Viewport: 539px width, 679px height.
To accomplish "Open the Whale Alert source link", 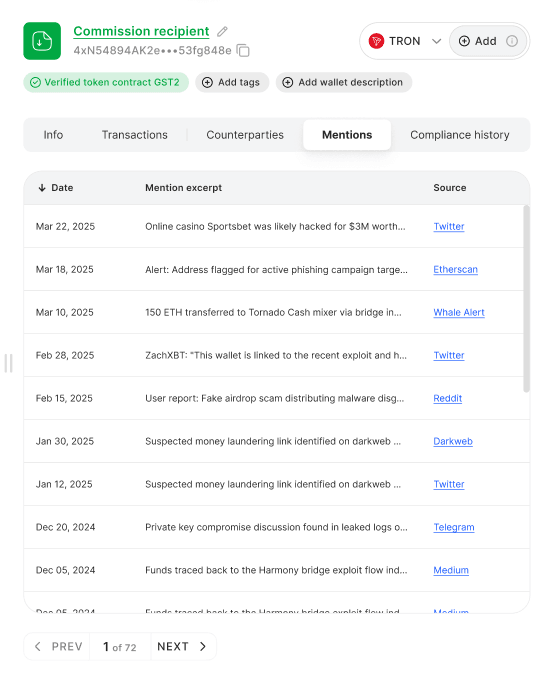I will click(459, 312).
